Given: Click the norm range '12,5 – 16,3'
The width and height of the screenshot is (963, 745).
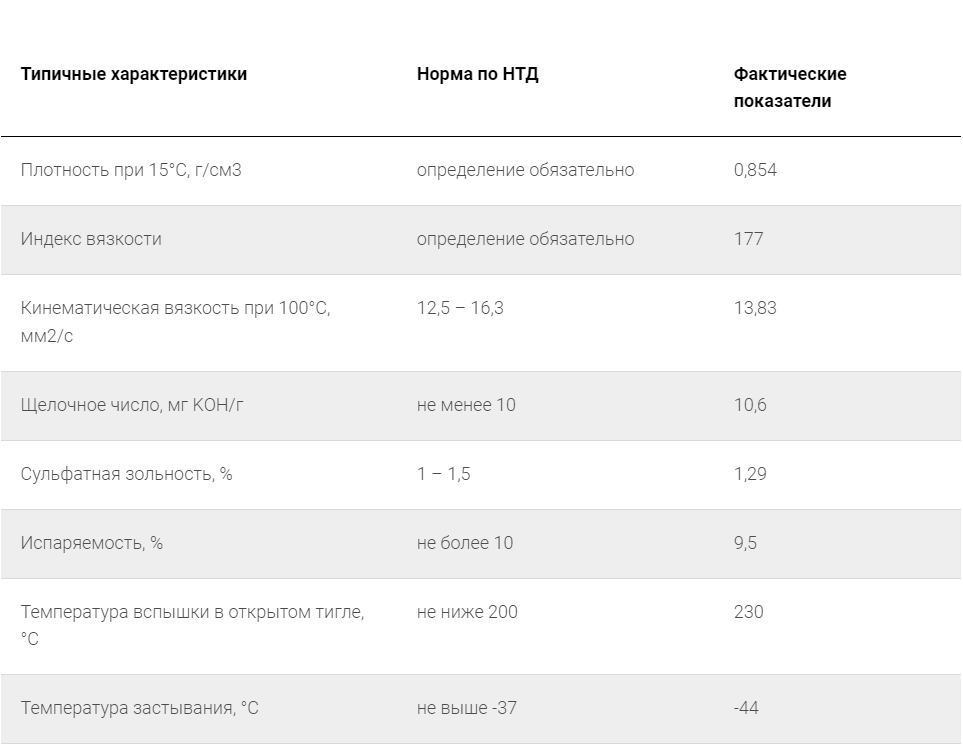Looking at the screenshot, I should pyautogui.click(x=460, y=308).
